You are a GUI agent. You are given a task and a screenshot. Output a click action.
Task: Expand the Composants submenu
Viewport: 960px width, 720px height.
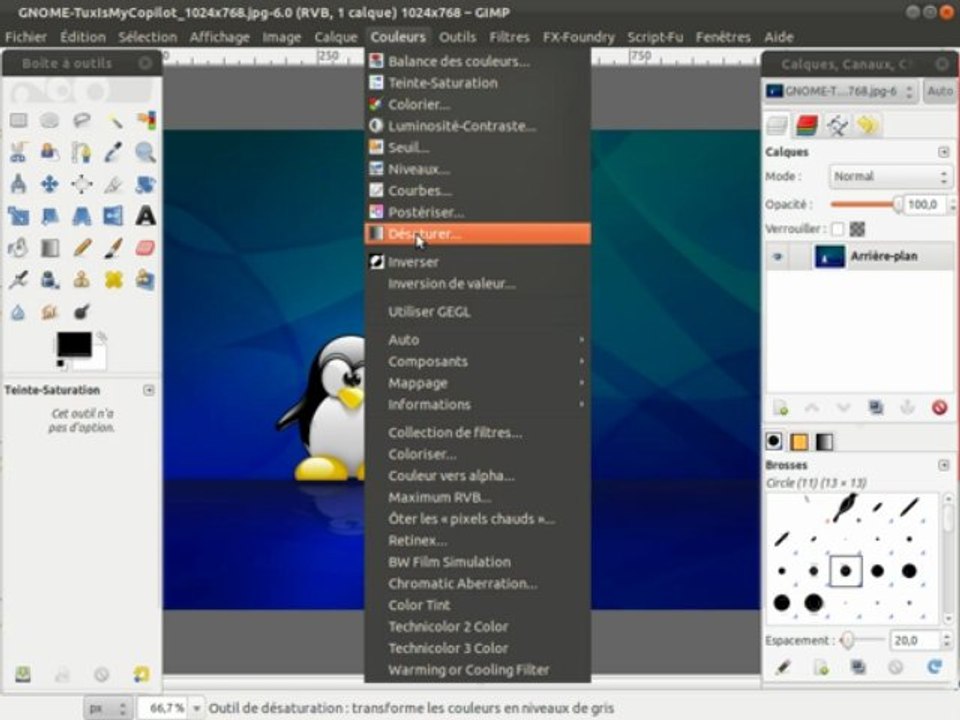pyautogui.click(x=478, y=361)
